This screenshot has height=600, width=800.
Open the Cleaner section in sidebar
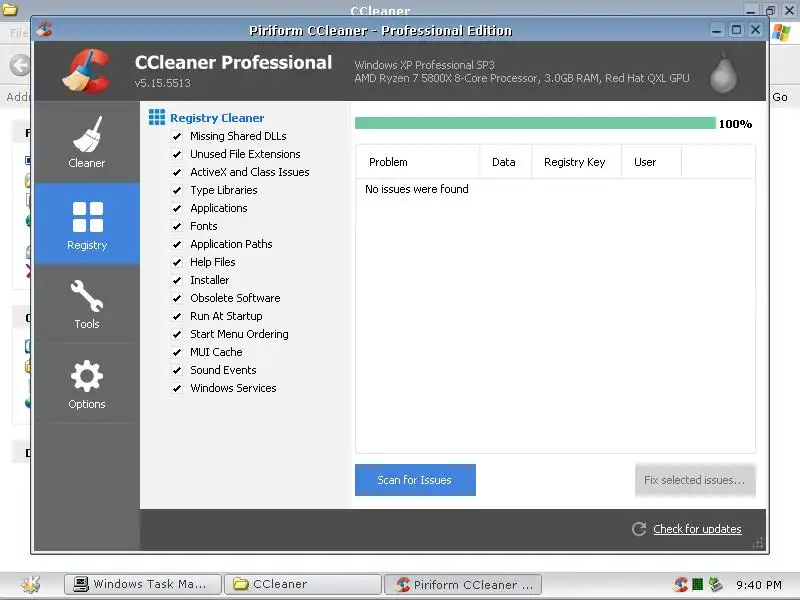pos(87,142)
